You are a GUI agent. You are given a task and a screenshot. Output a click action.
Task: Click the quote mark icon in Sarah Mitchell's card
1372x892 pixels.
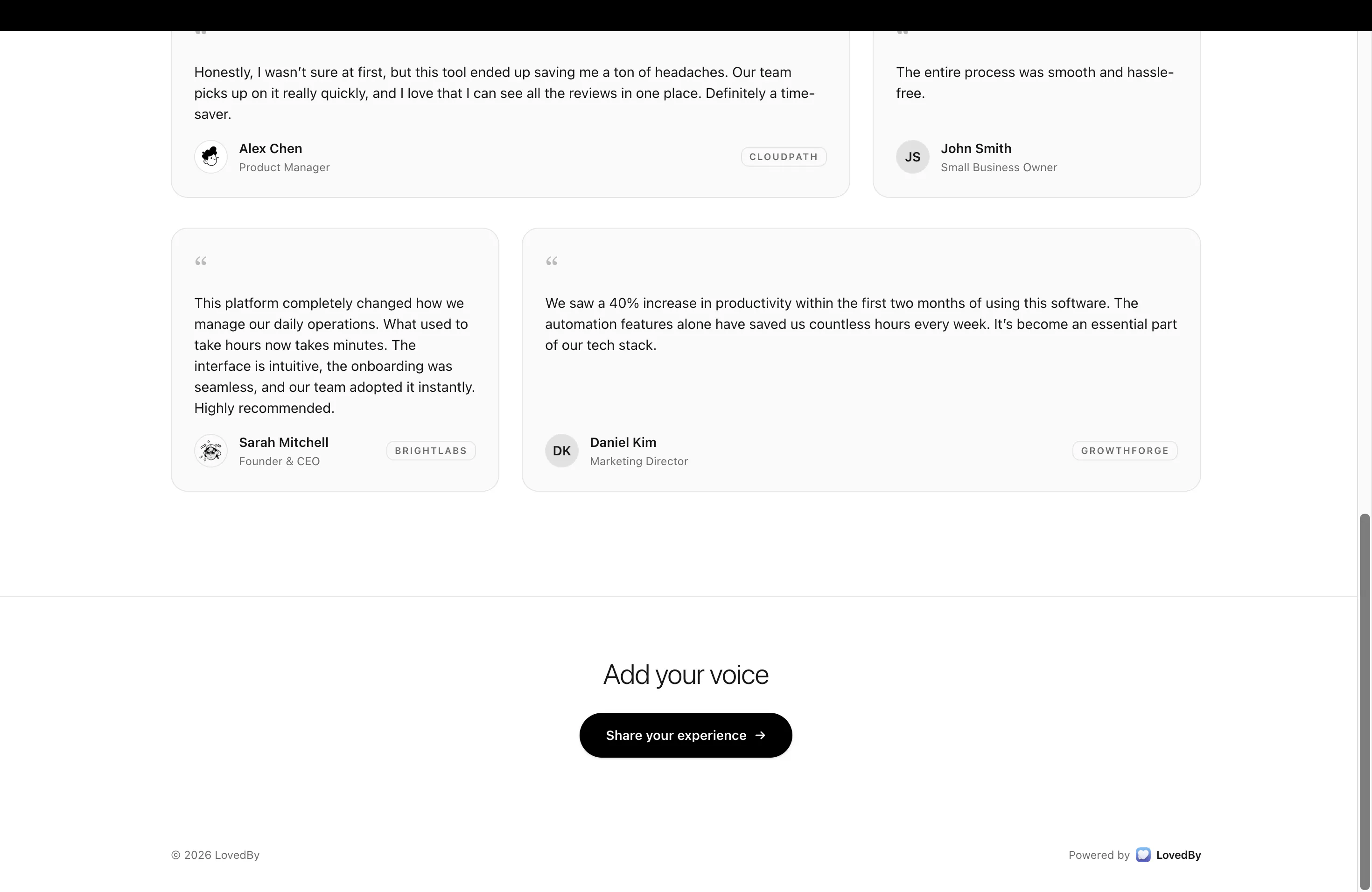point(201,262)
